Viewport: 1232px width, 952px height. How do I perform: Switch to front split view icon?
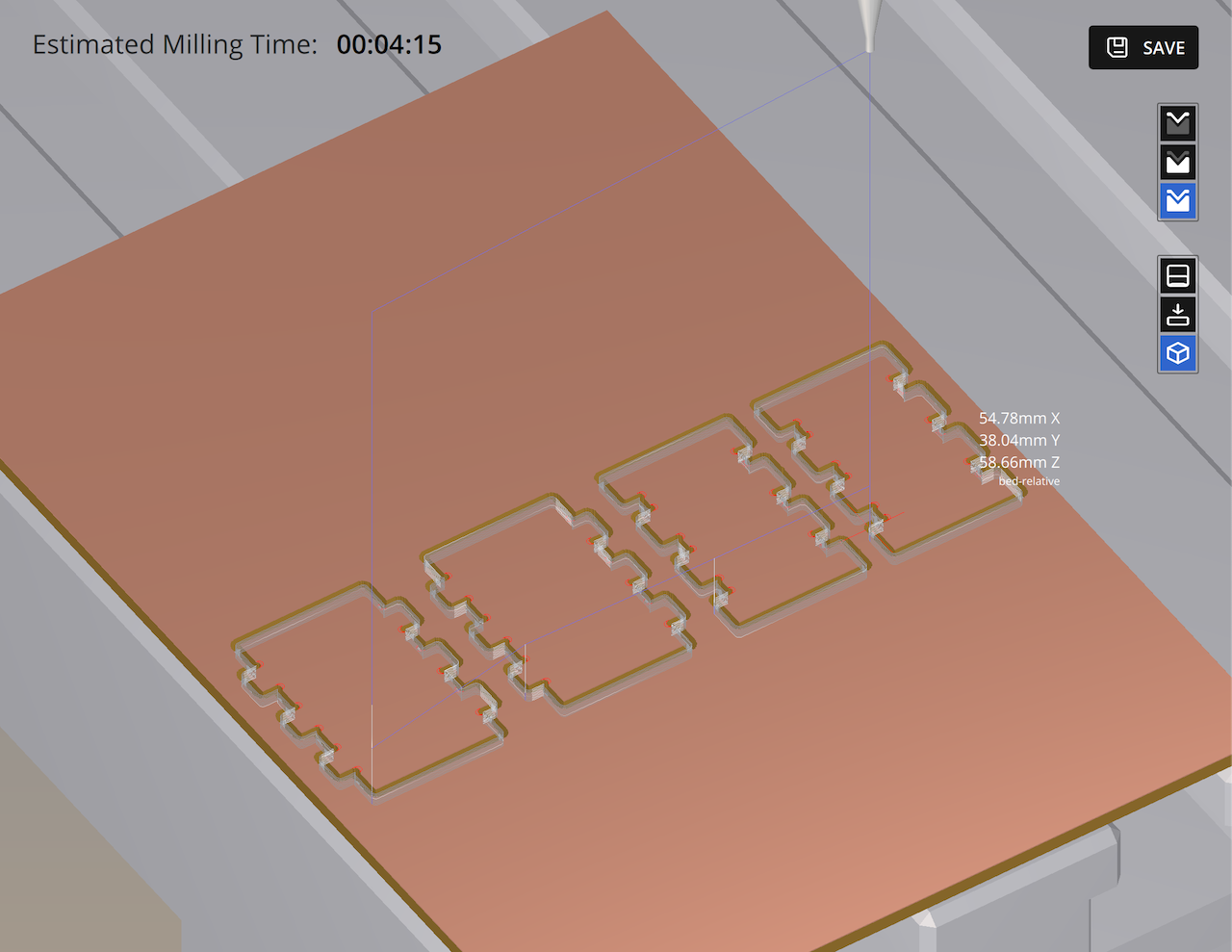pyautogui.click(x=1178, y=275)
